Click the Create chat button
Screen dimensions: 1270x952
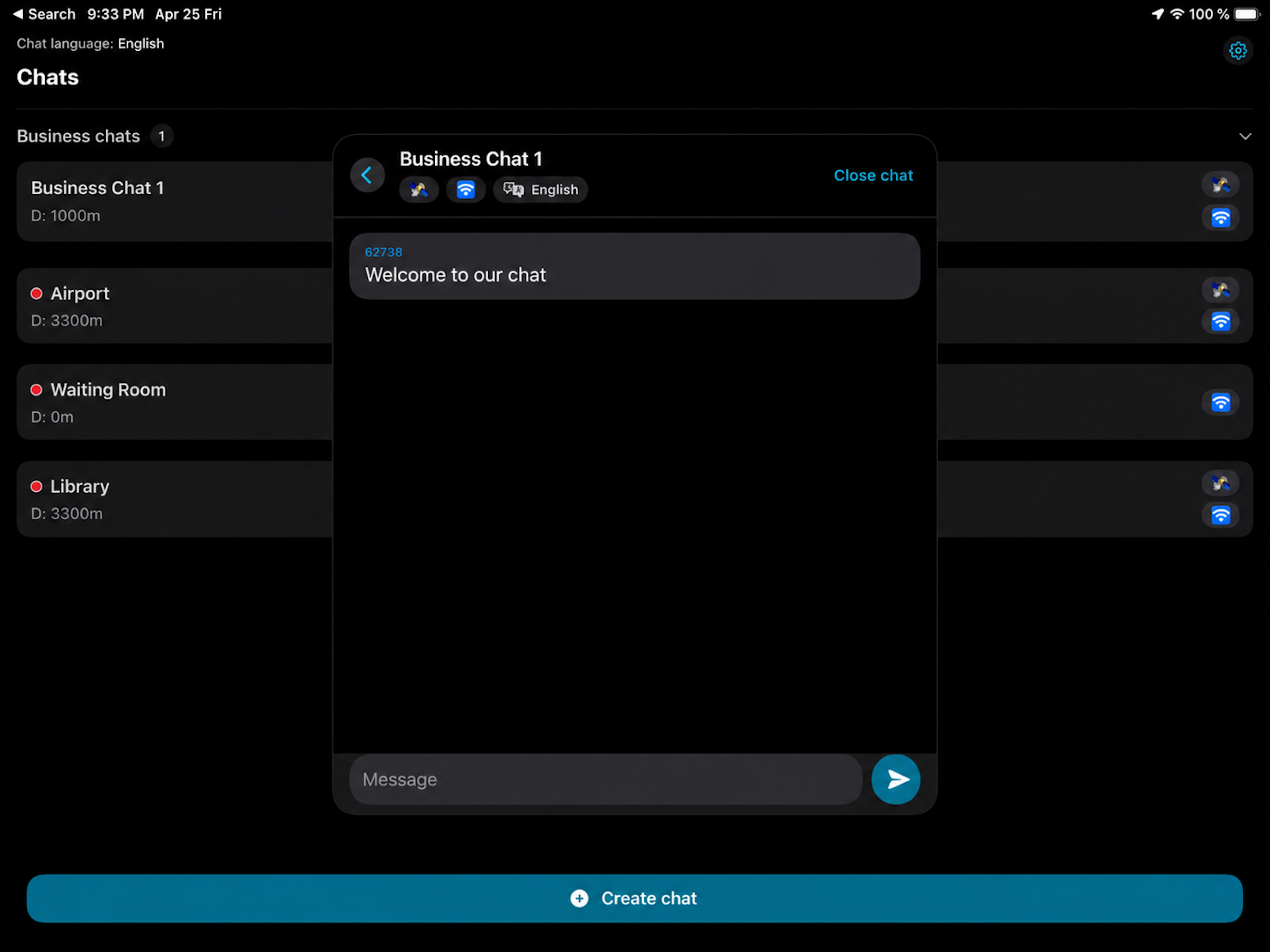pos(635,898)
